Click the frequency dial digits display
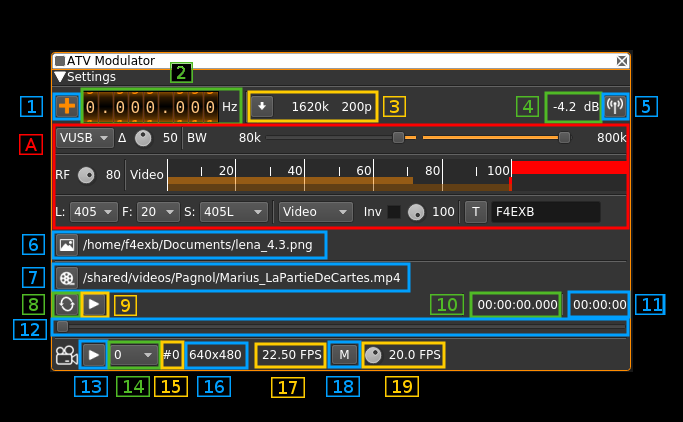The image size is (683, 422). click(151, 107)
